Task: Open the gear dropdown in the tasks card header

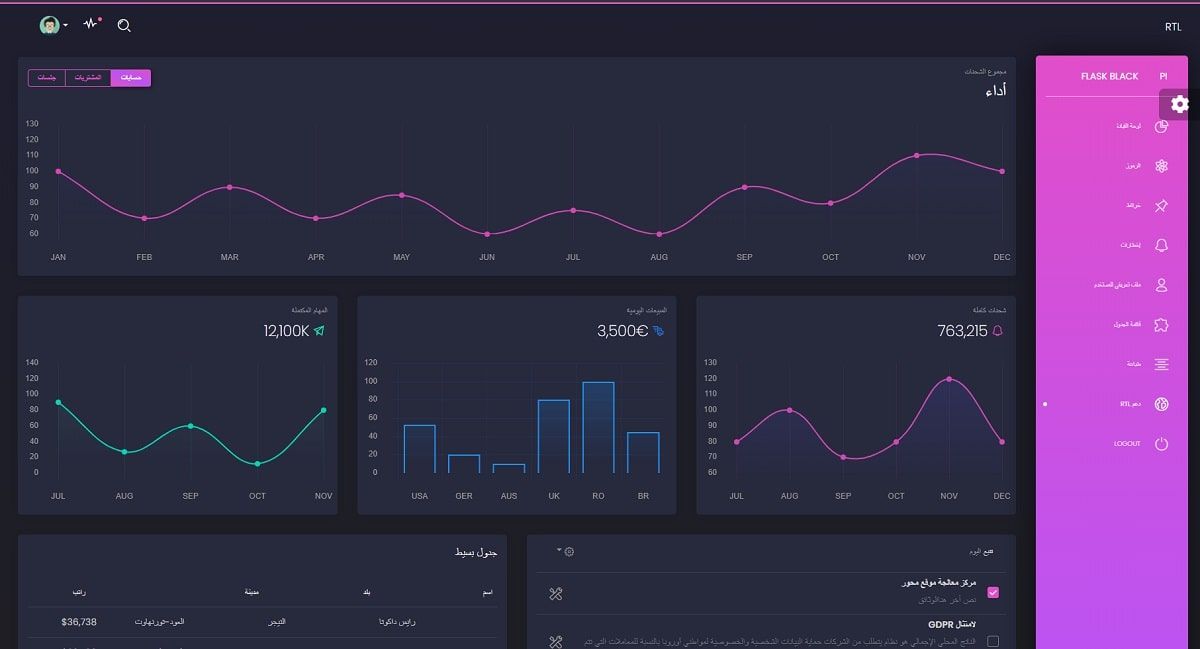Action: click(x=569, y=550)
